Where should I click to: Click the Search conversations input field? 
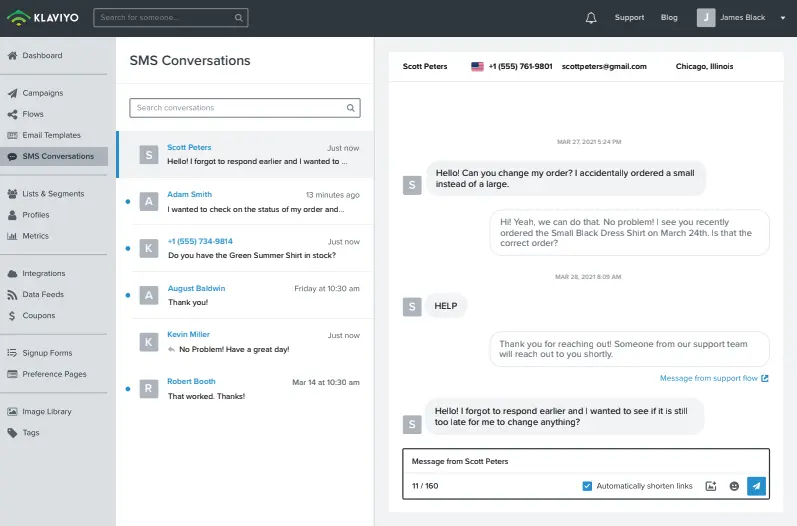point(238,108)
